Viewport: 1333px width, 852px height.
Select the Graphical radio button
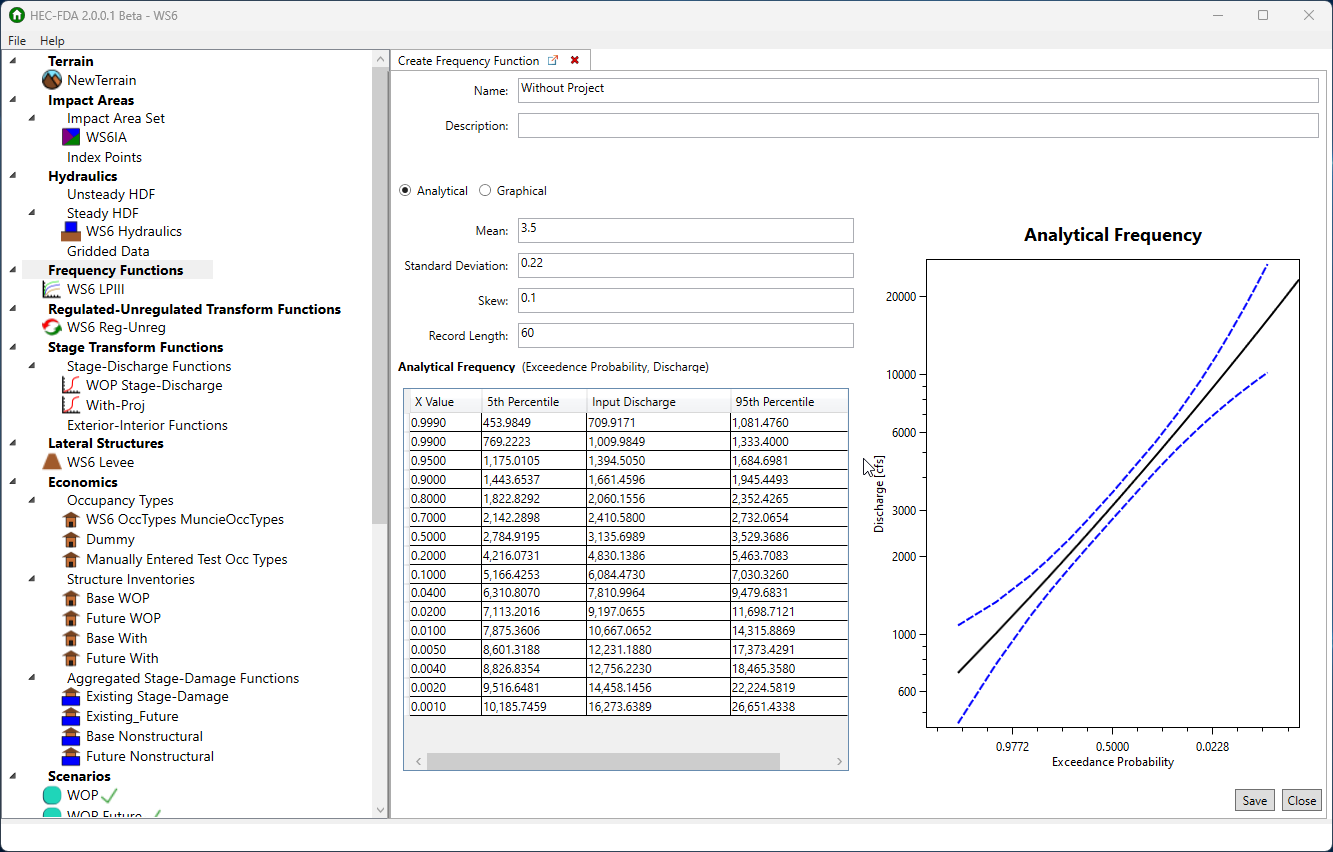[x=485, y=190]
